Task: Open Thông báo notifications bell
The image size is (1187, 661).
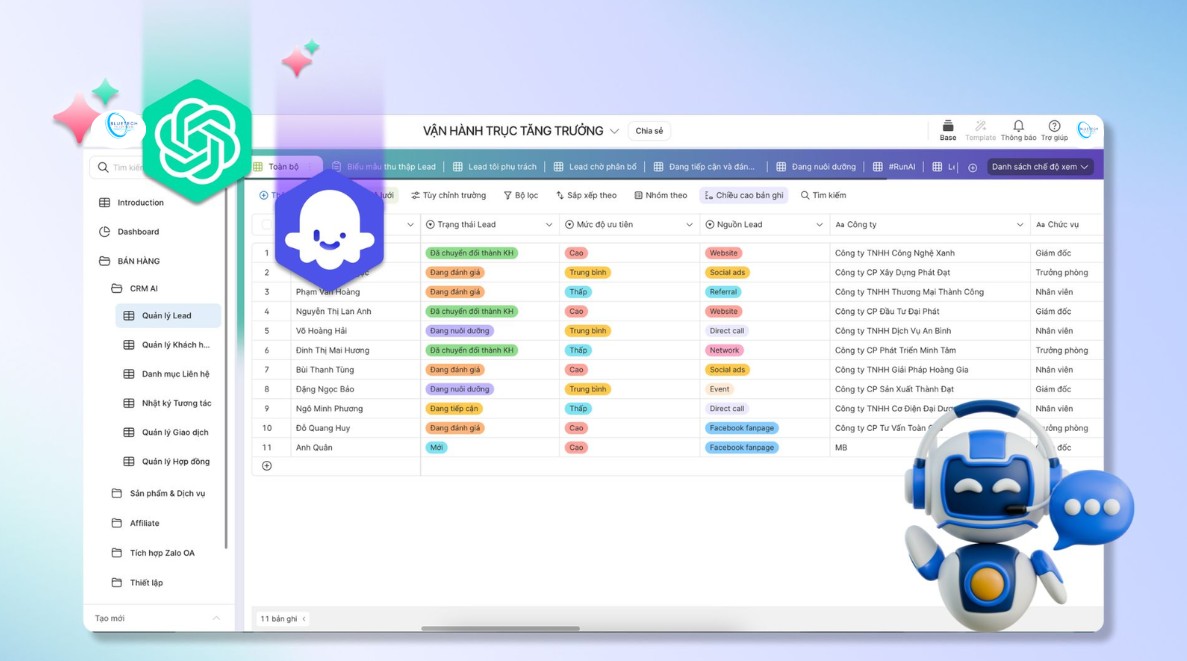Action: click(1018, 130)
